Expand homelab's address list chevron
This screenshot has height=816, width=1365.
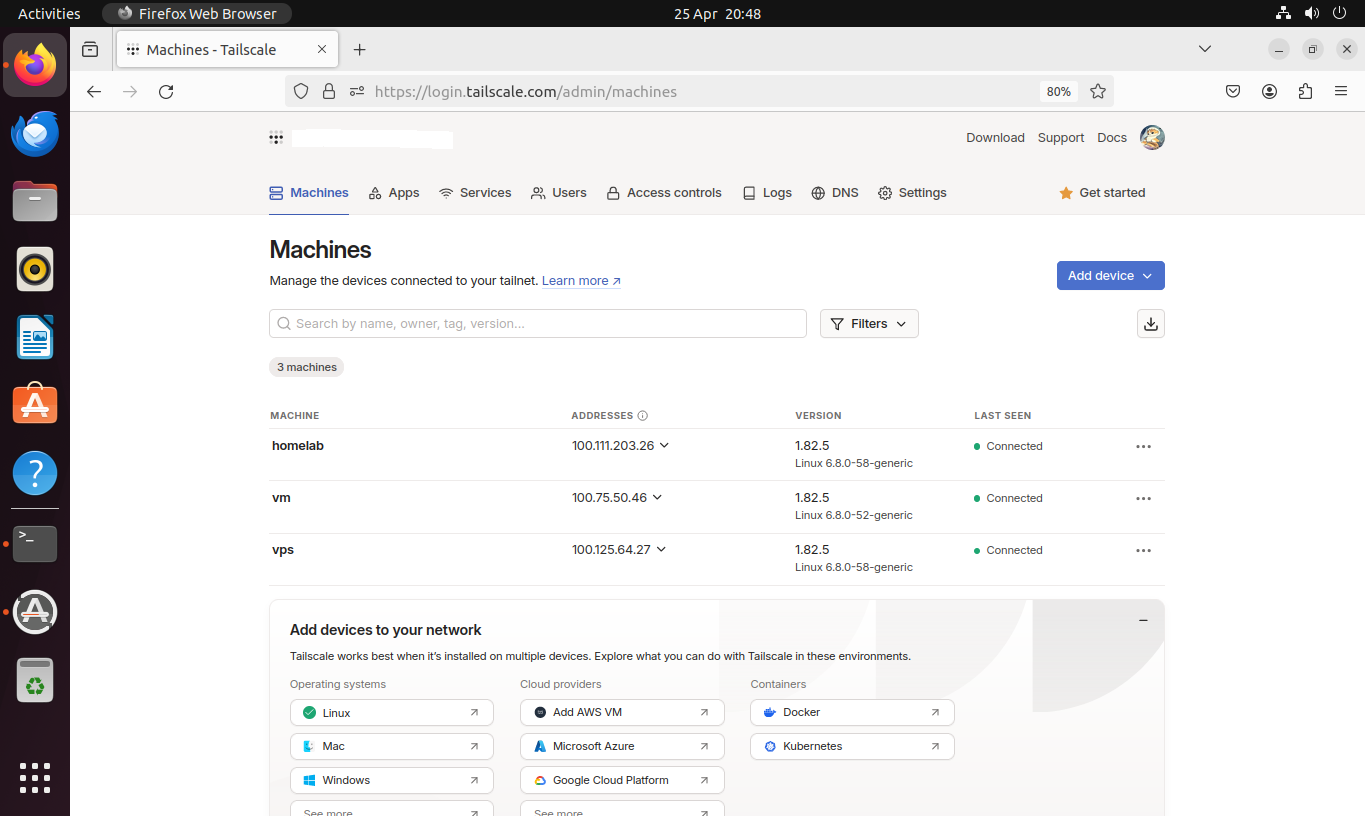(663, 445)
